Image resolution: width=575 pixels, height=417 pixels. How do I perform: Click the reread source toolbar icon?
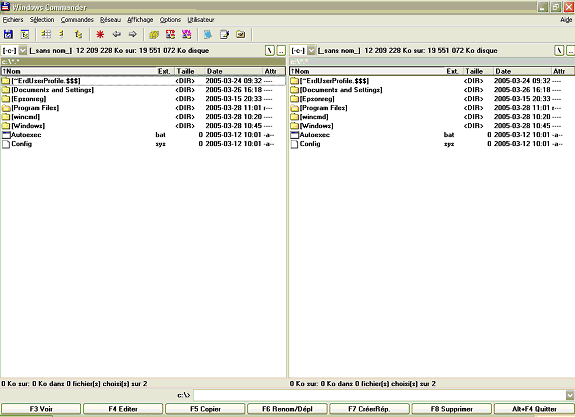pos(8,34)
